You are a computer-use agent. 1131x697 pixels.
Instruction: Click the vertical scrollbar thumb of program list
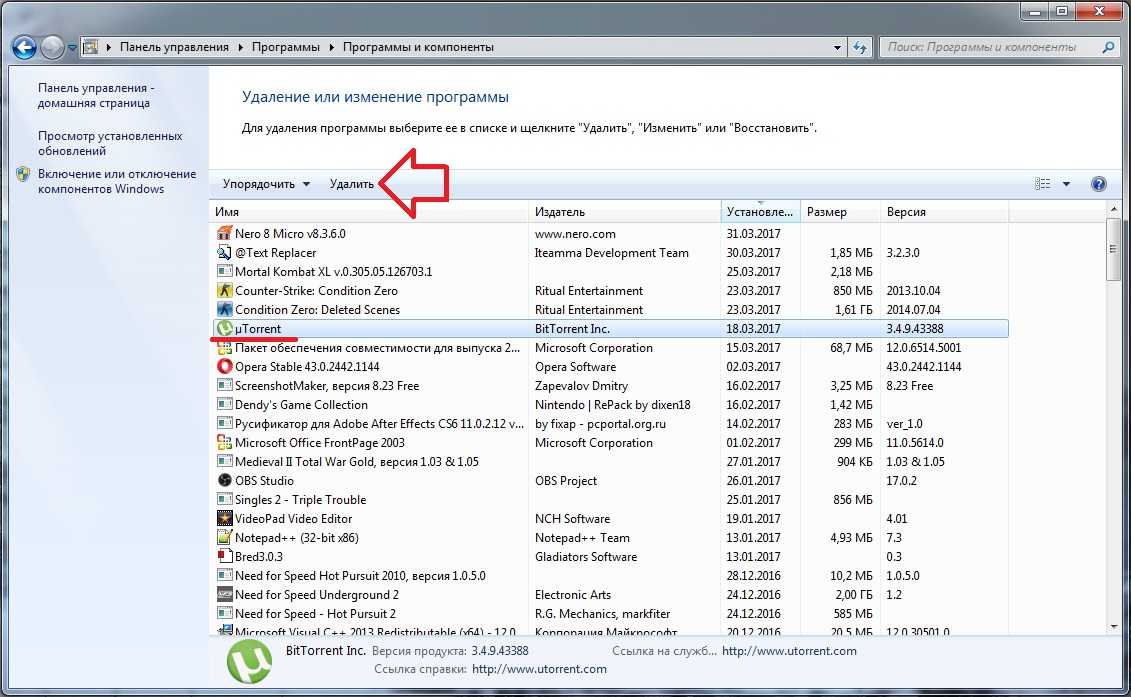click(x=1114, y=249)
